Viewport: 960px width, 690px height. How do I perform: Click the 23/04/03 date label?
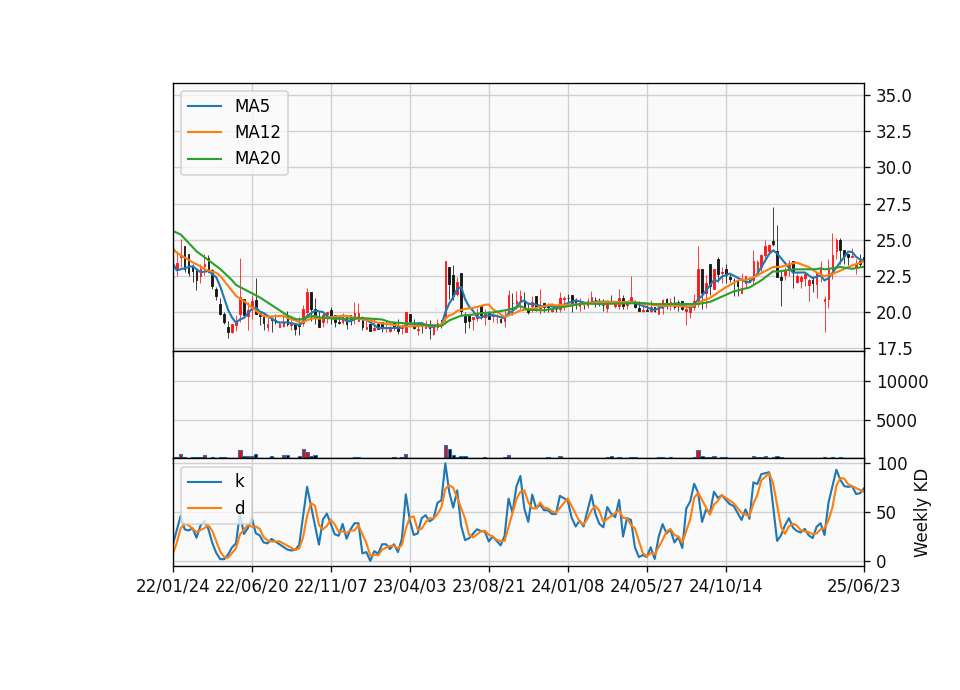(410, 587)
